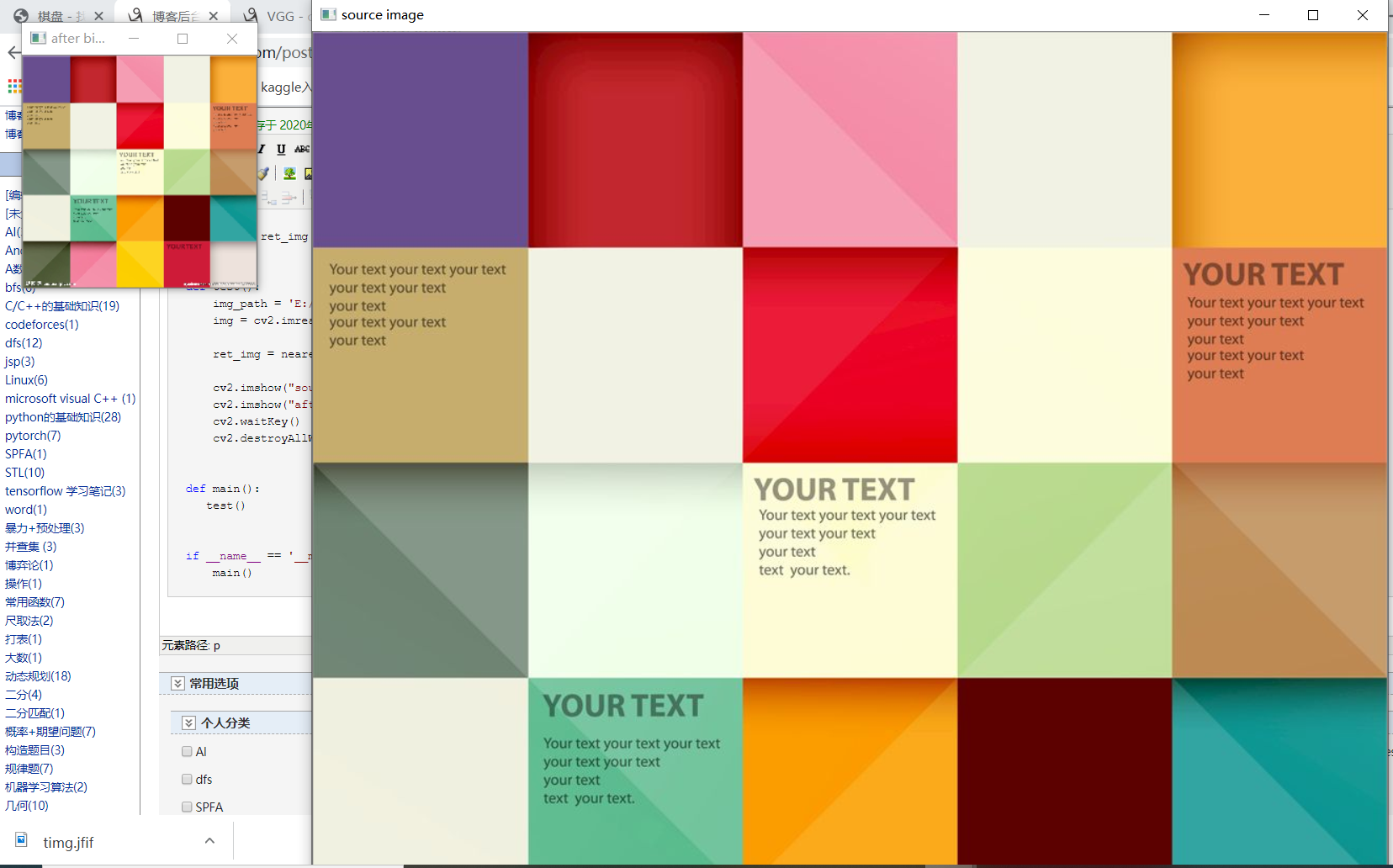This screenshot has width=1393, height=868.
Task: Click the purple square in source image
Action: click(421, 140)
